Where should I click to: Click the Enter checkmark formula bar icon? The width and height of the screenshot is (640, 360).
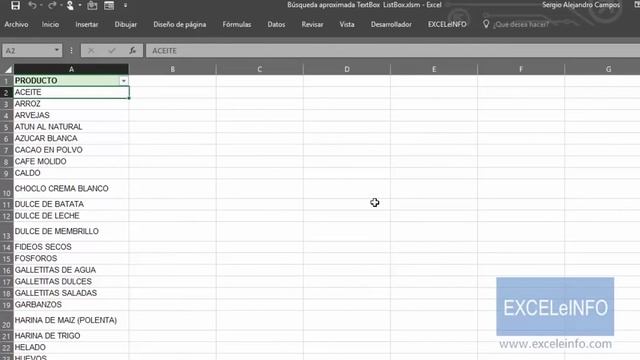pyautogui.click(x=111, y=51)
